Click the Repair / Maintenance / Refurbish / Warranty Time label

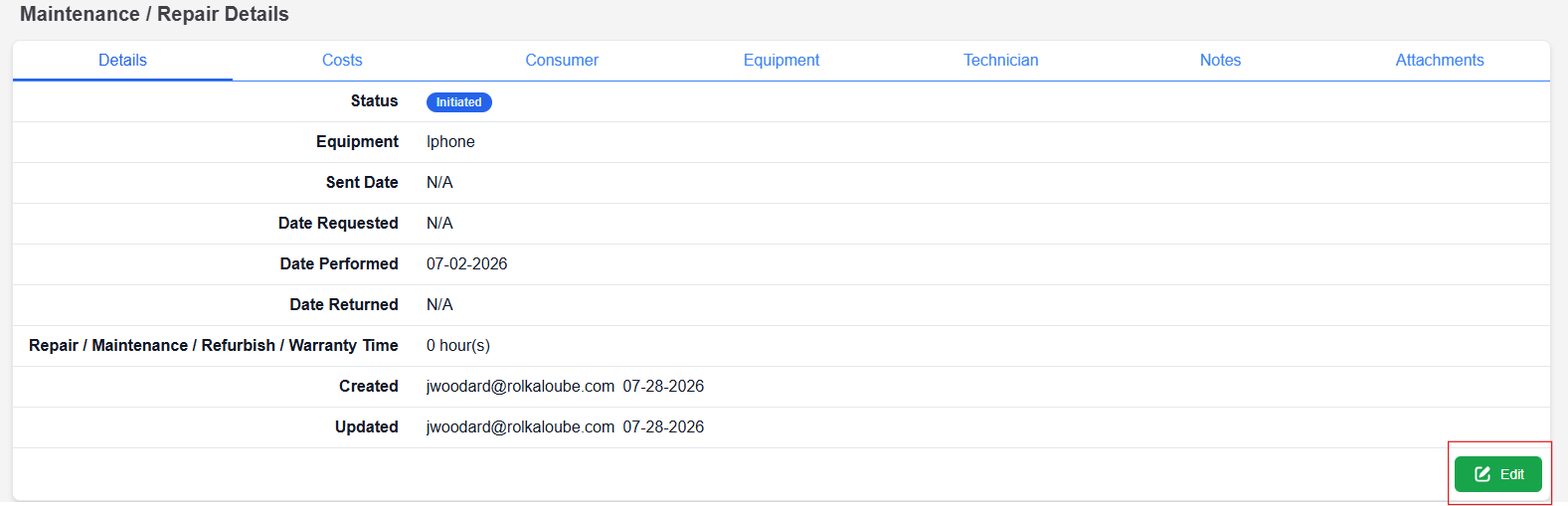tap(214, 345)
